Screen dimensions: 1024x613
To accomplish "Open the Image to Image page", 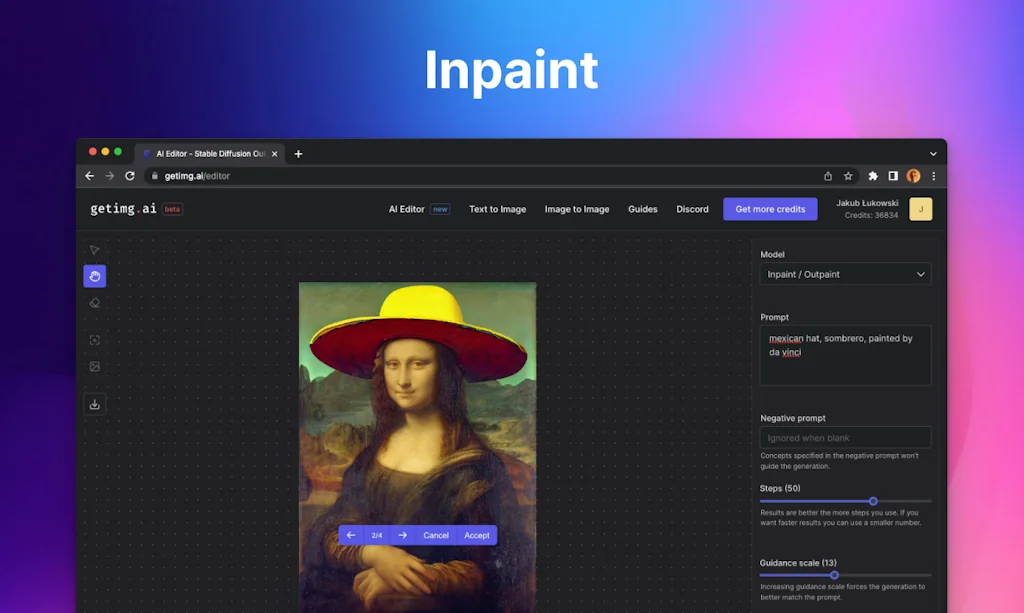I will tap(577, 209).
